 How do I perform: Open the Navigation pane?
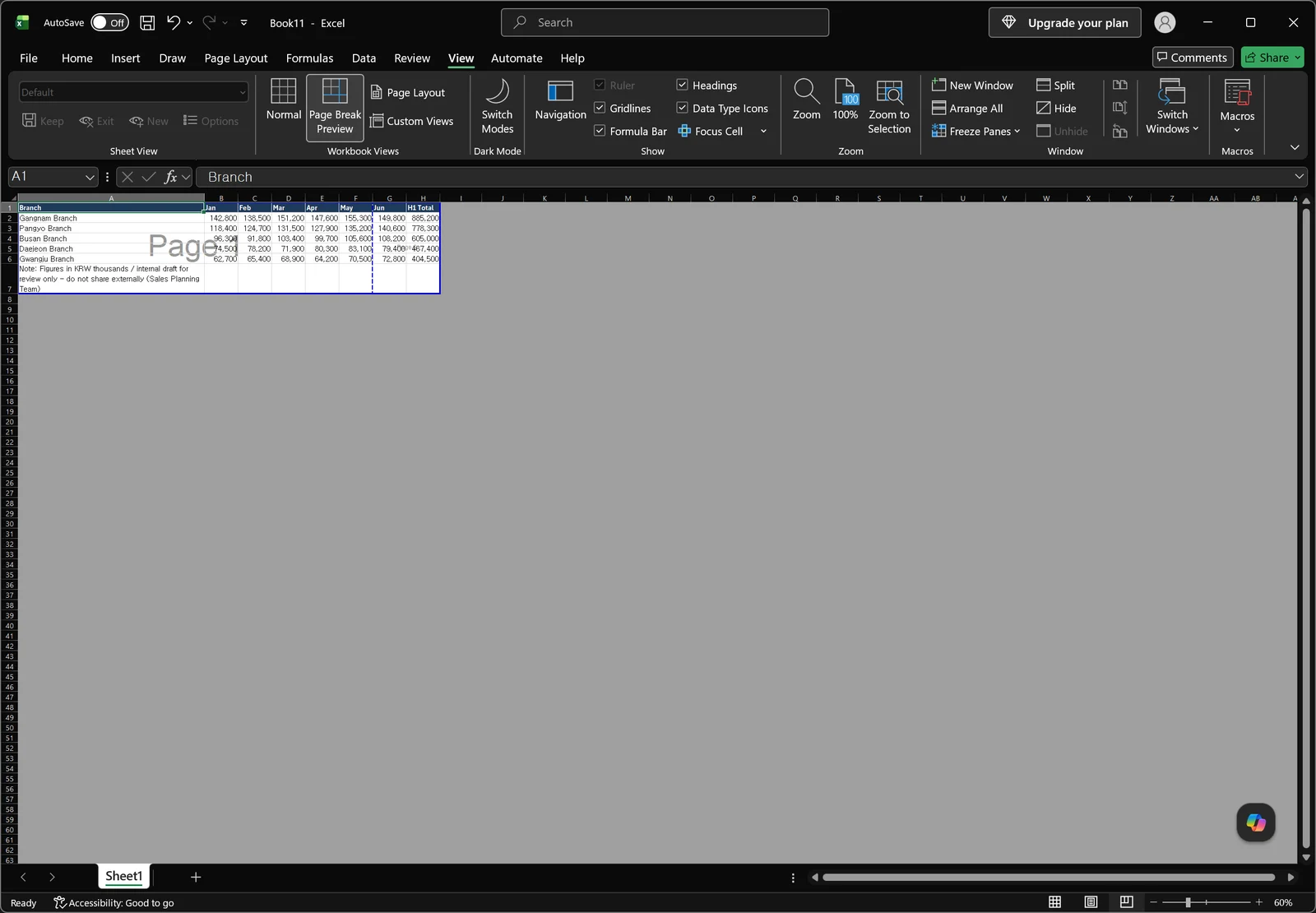tap(560, 101)
